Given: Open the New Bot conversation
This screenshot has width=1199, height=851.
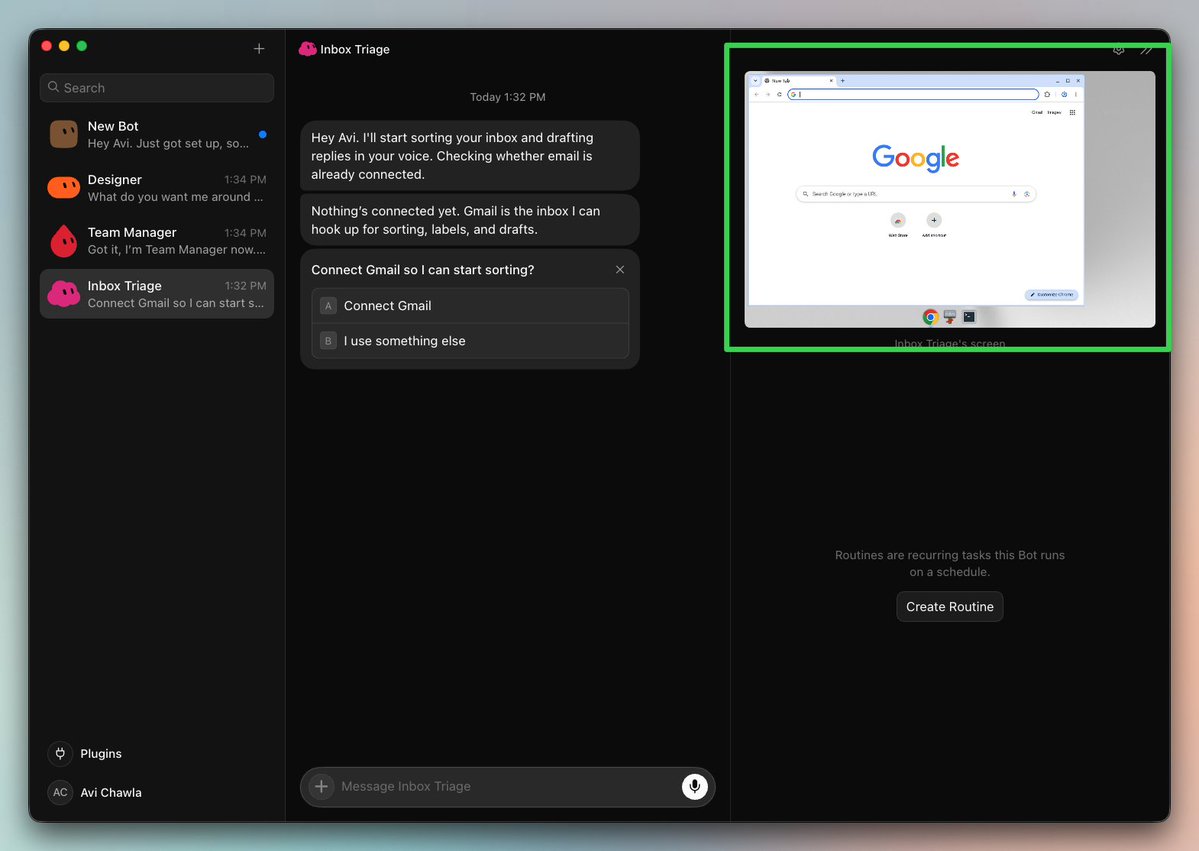Looking at the screenshot, I should point(157,135).
